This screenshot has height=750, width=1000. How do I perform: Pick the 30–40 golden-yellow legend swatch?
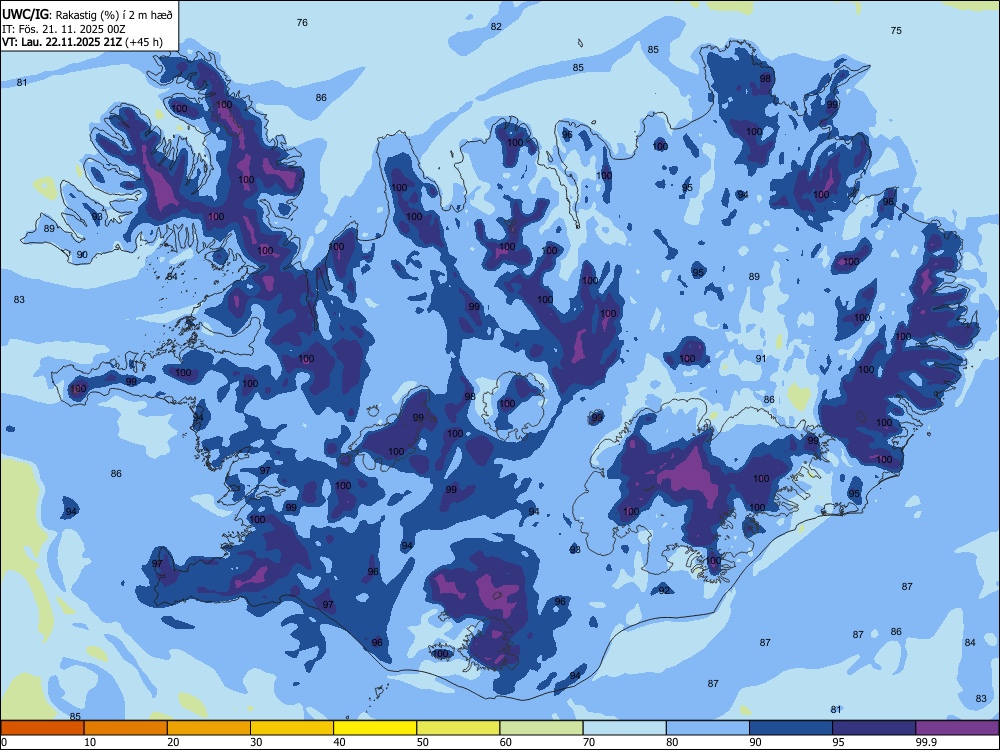(292, 728)
